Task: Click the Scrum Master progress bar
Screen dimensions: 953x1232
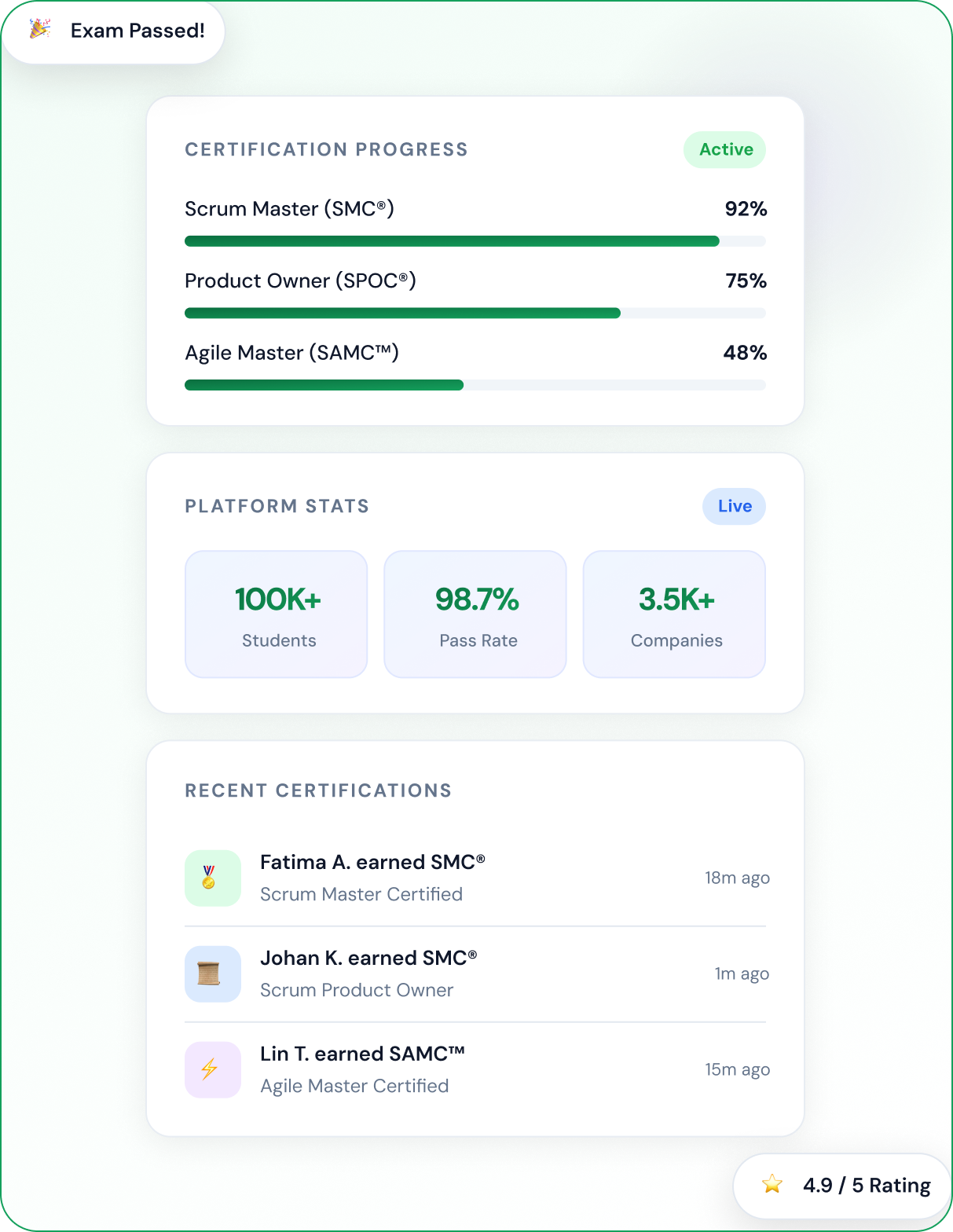Action: pos(475,241)
